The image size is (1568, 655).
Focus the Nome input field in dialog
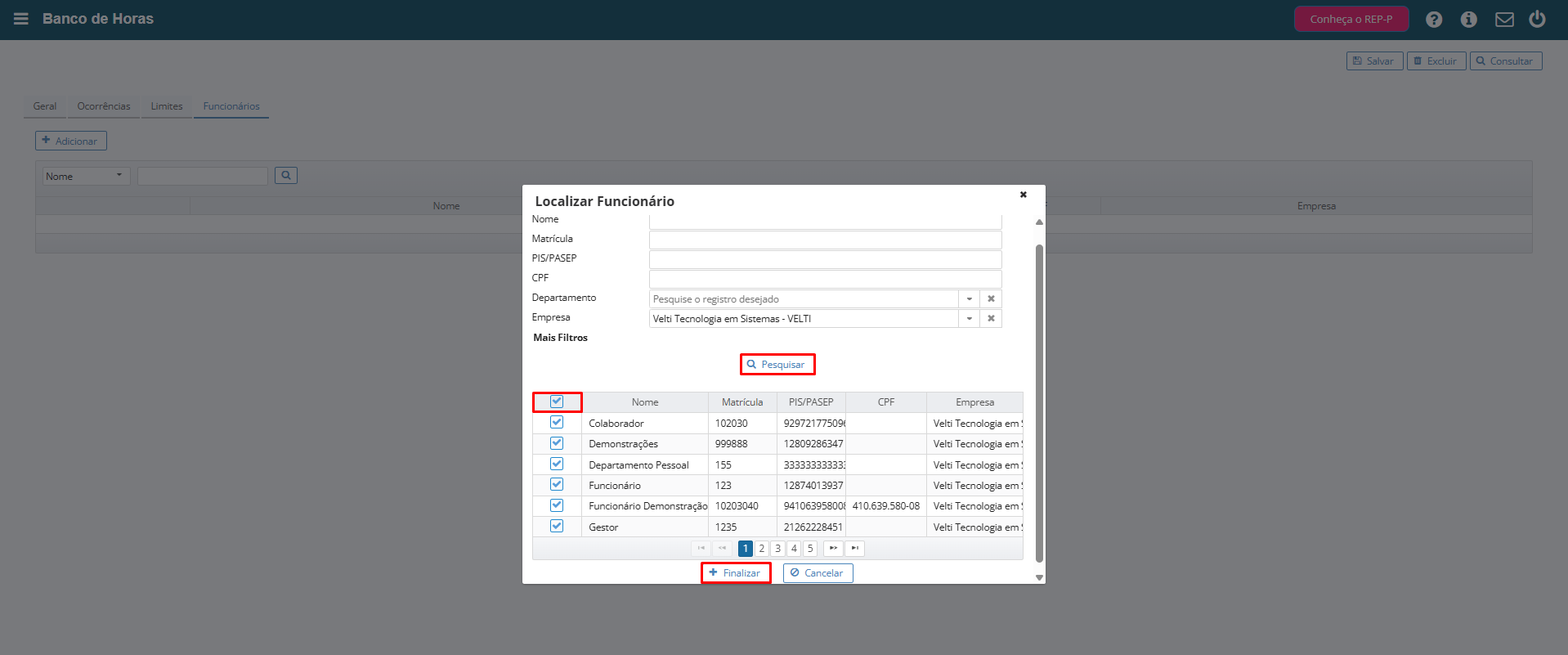tap(825, 222)
